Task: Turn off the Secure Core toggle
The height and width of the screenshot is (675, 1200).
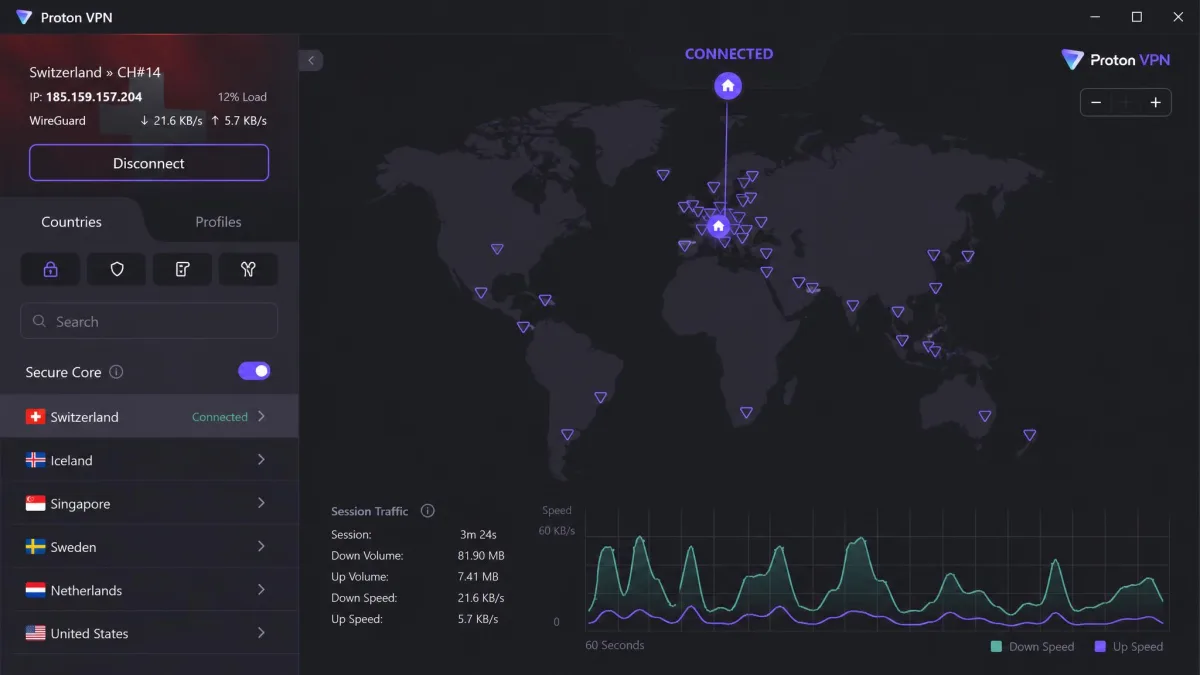Action: (254, 371)
